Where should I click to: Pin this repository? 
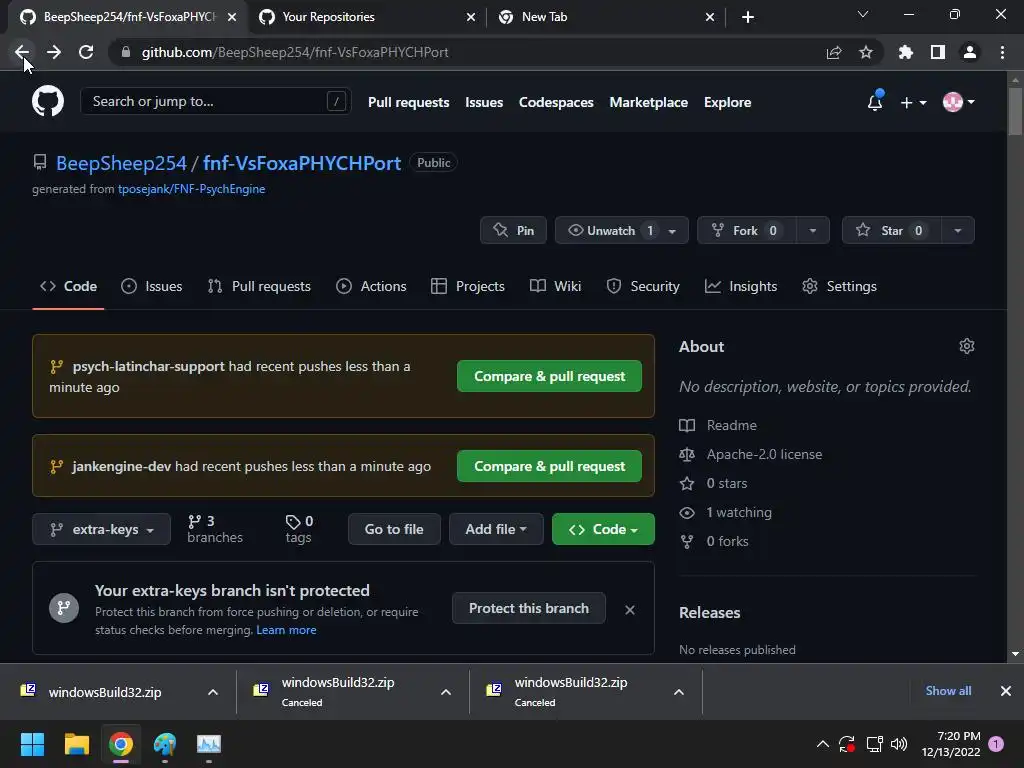(513, 231)
